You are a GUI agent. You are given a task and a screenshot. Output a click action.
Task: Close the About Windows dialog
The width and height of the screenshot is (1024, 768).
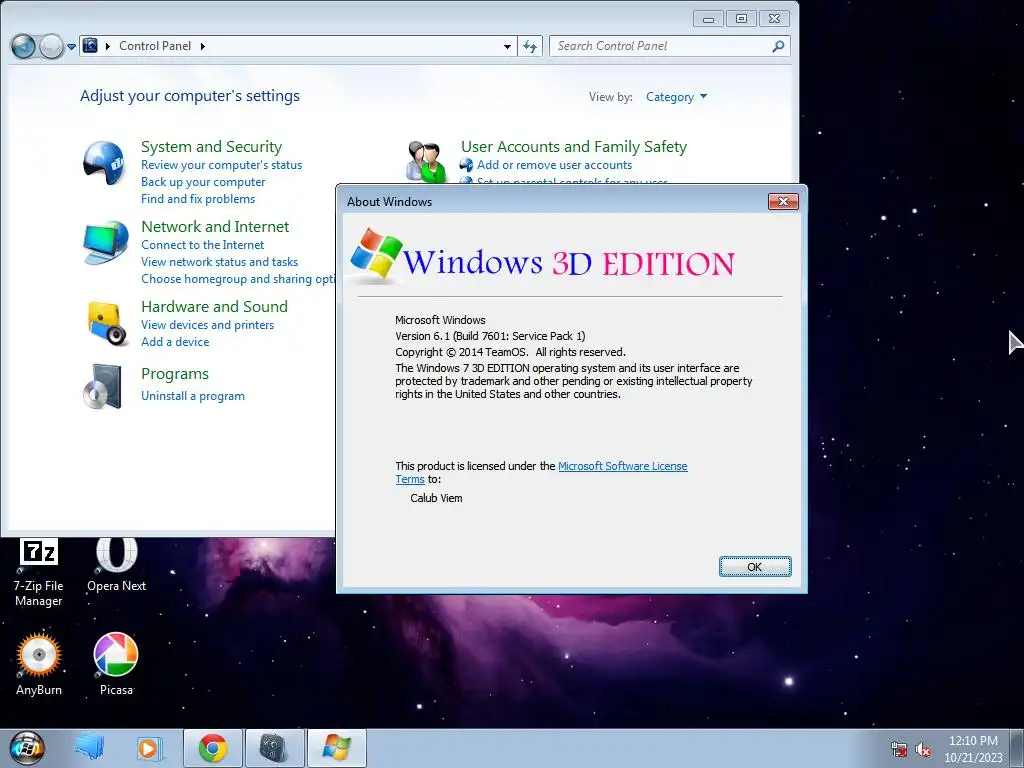click(x=783, y=202)
